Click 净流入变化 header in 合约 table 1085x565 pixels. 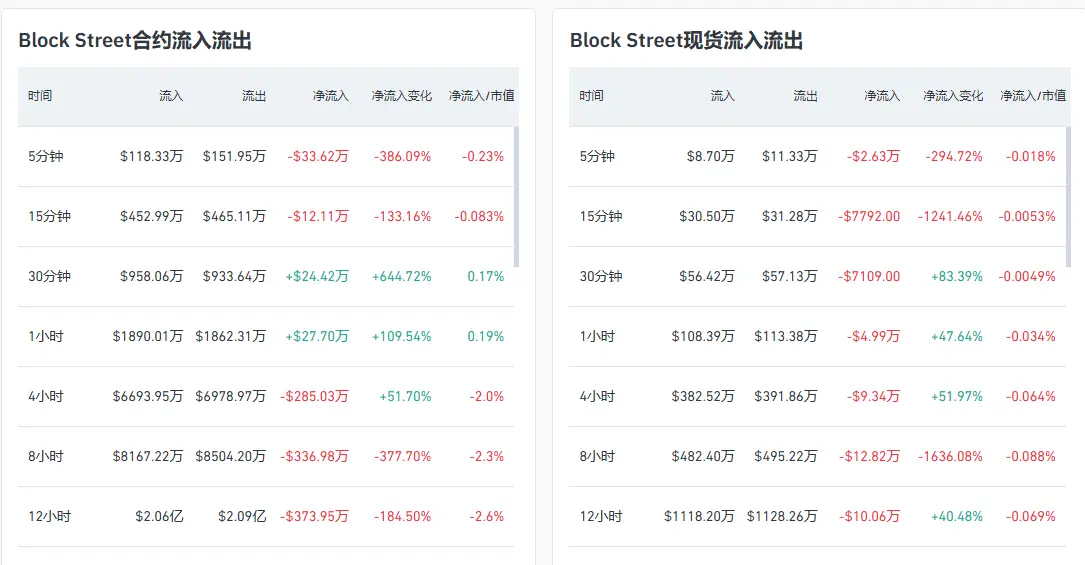point(401,95)
